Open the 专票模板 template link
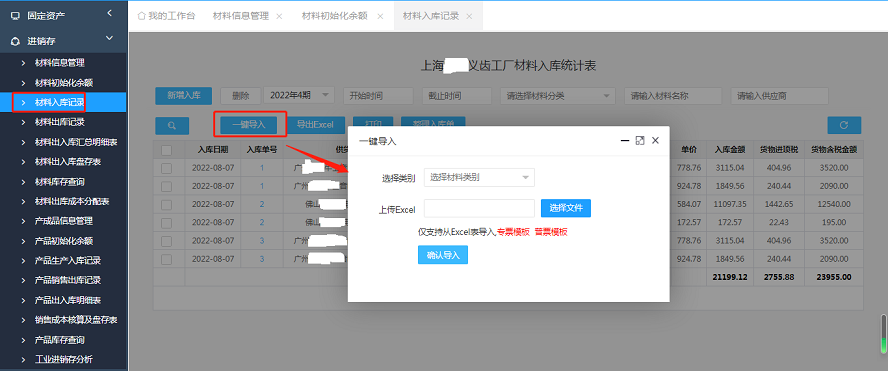 pos(514,232)
